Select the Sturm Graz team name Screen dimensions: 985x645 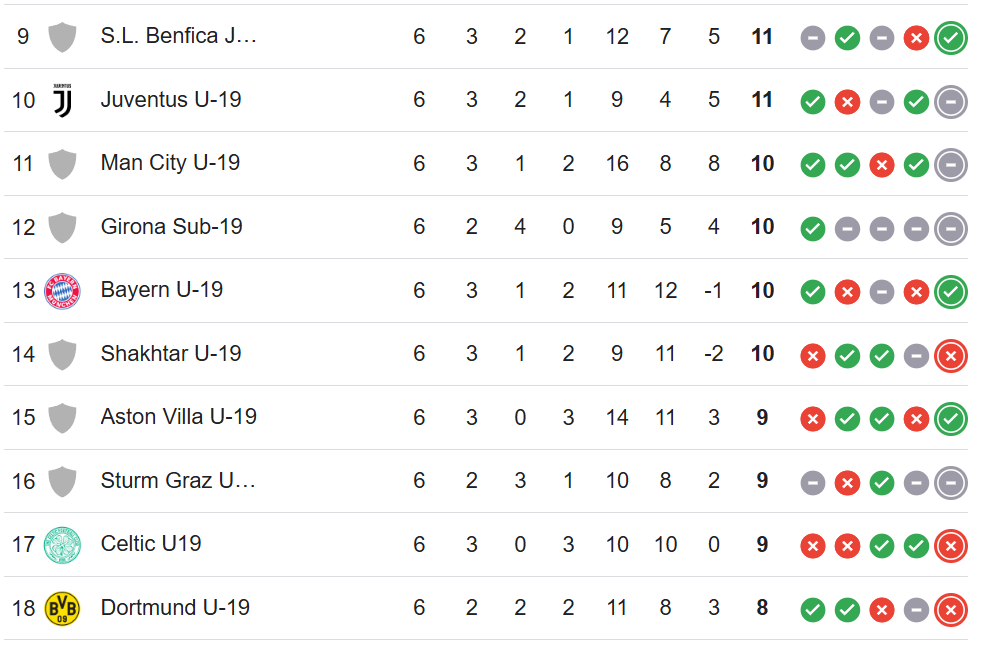click(178, 480)
